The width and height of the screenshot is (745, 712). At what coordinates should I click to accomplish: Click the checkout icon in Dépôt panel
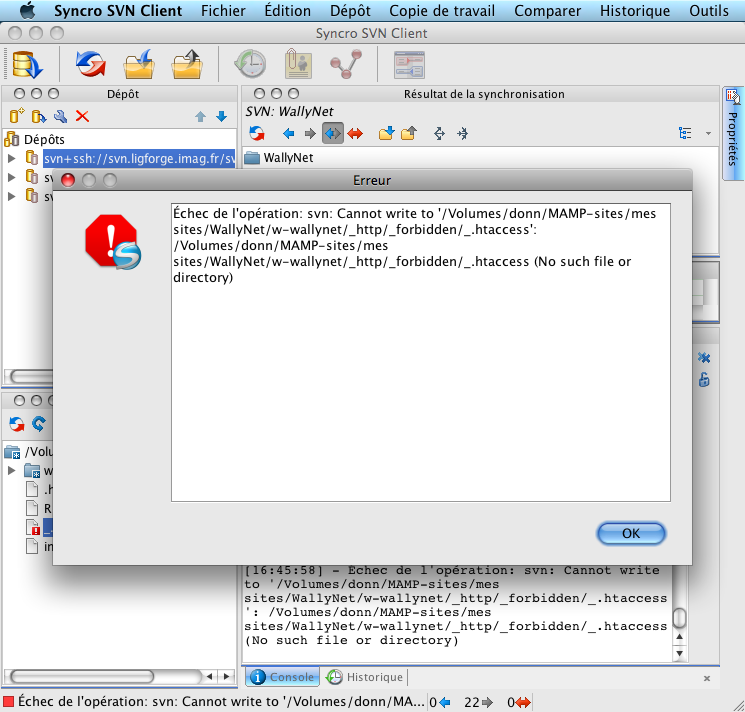point(38,116)
